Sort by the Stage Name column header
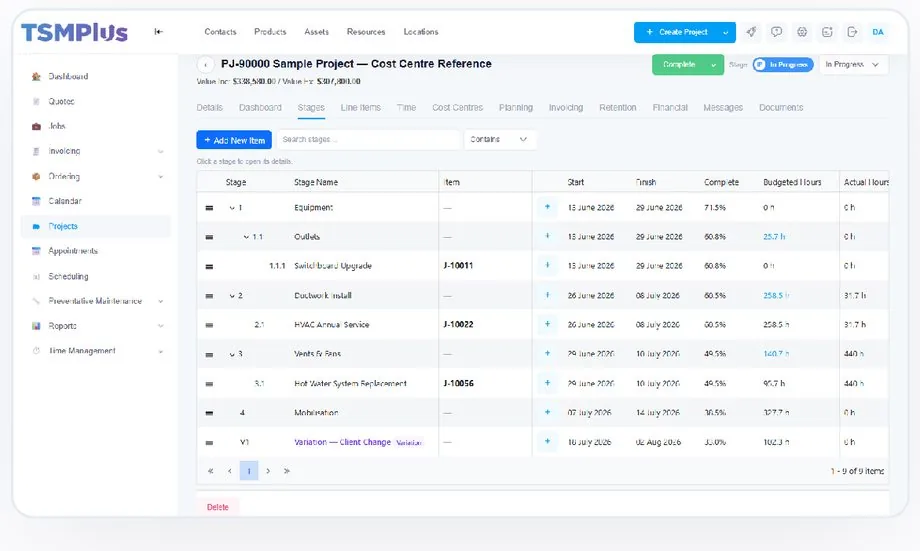The image size is (920, 551). click(x=316, y=182)
